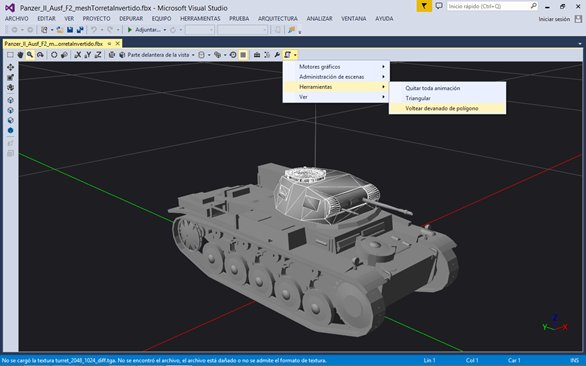Click the Undo arrow
The image size is (586, 366).
pos(94,30)
